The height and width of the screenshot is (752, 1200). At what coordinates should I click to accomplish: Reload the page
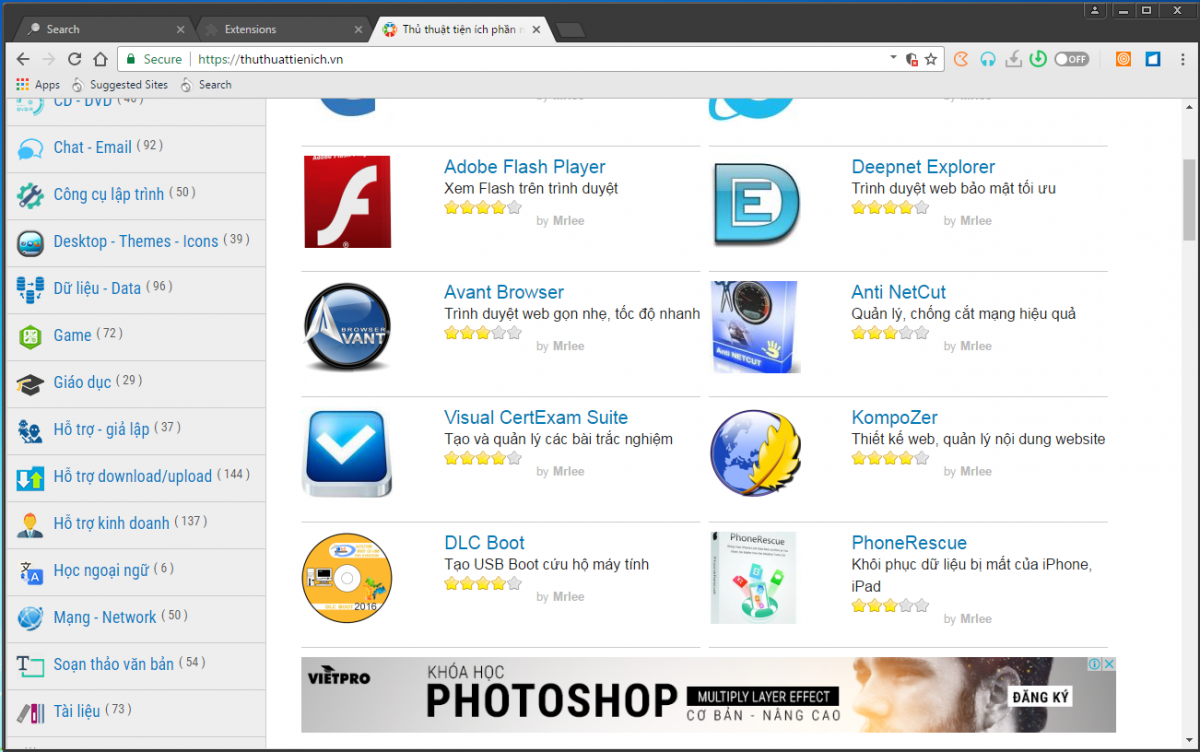click(x=74, y=59)
